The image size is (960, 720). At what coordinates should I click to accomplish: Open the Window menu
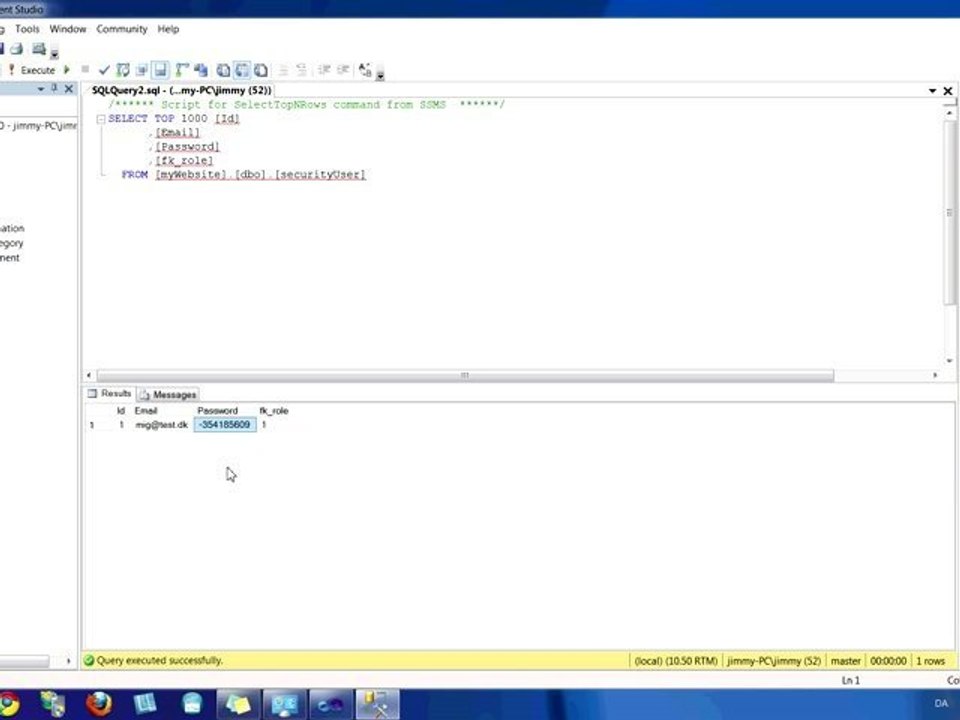(x=68, y=29)
